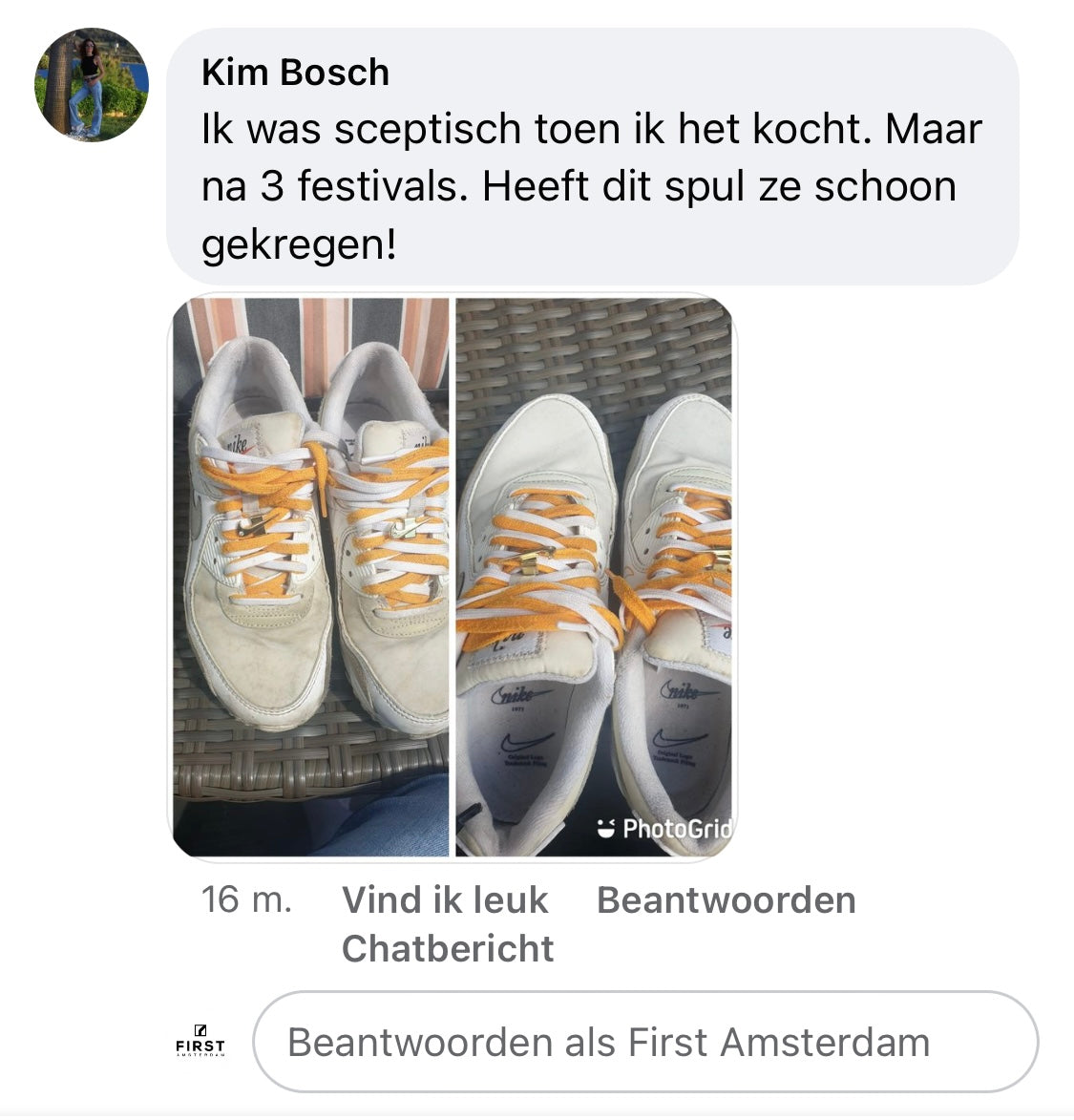The image size is (1074, 1120).
Task: Open the before photo of dirty sneakers
Action: pyautogui.click(x=310, y=577)
